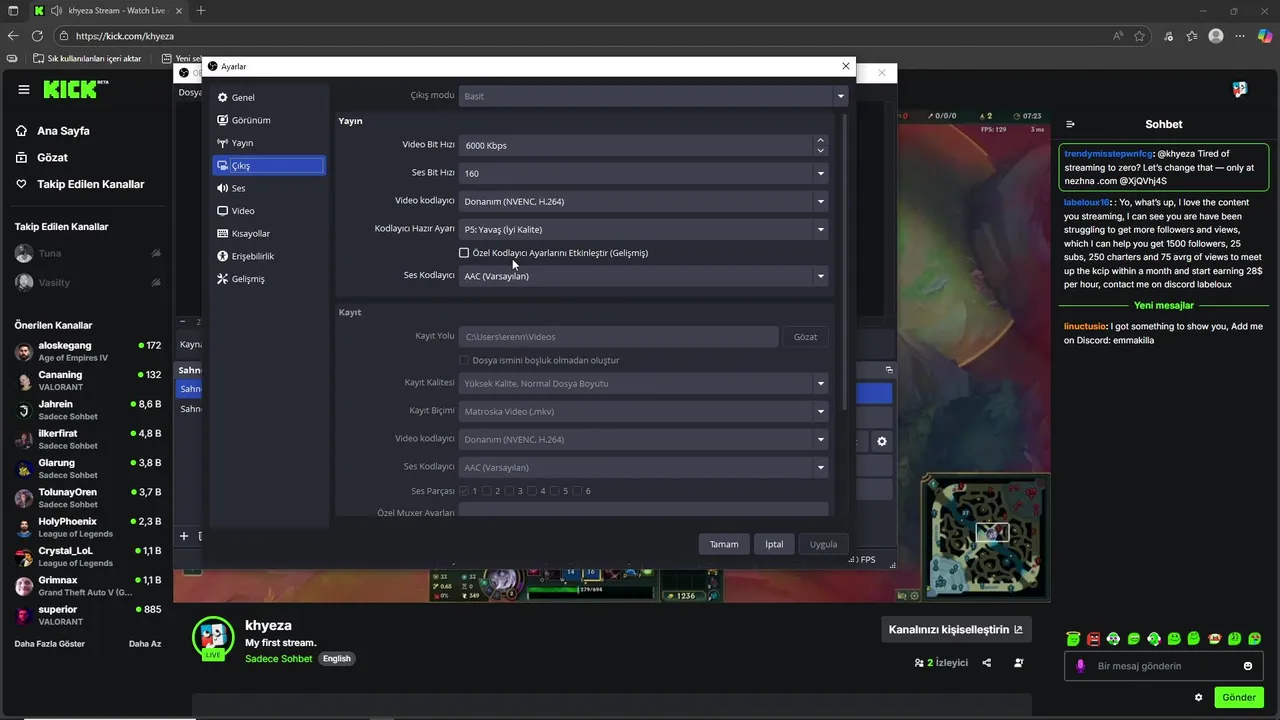This screenshot has height=720, width=1280.
Task: Open the Ses Bit Hızı dropdown
Action: click(643, 173)
